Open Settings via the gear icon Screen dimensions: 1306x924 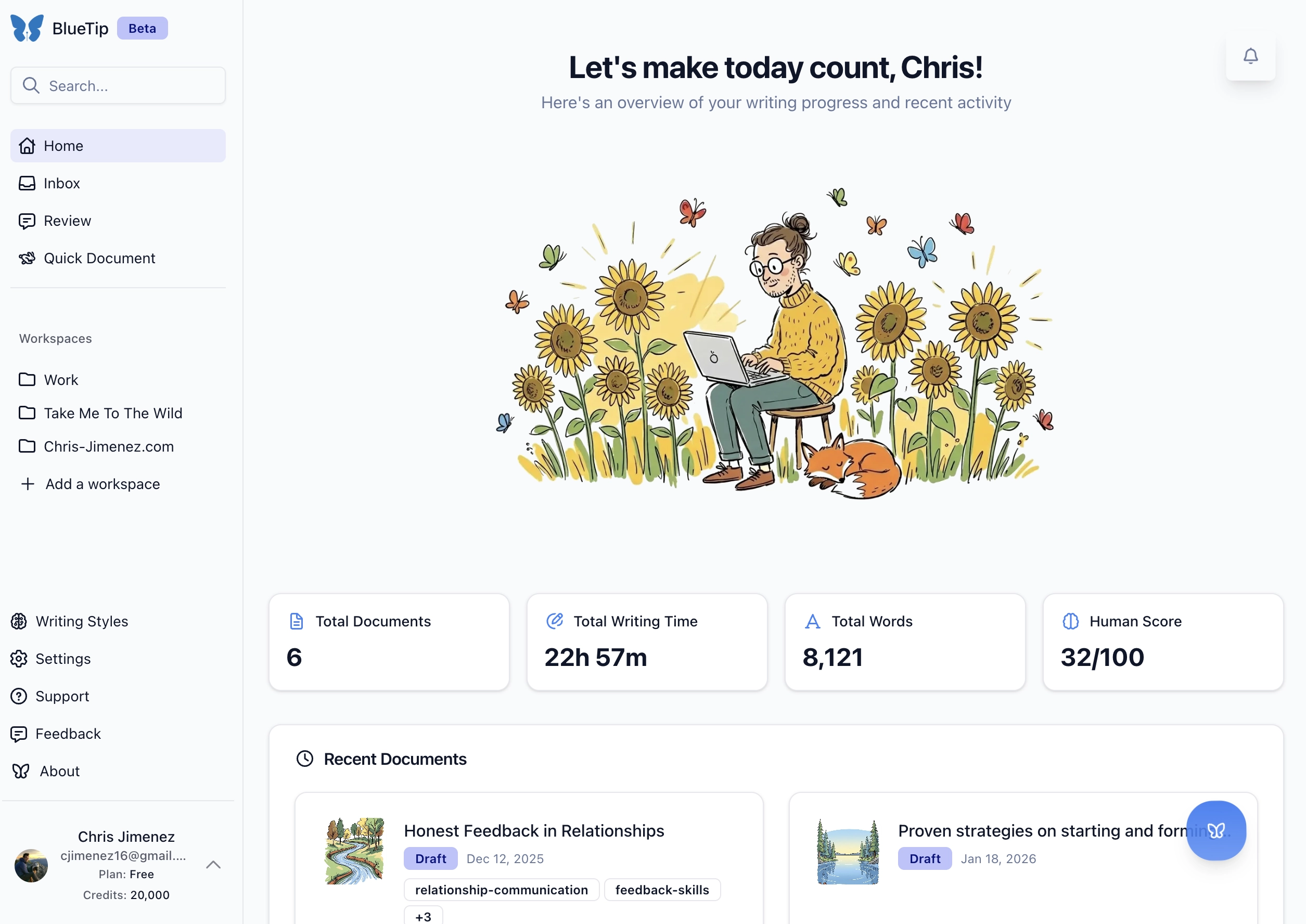[x=19, y=659]
